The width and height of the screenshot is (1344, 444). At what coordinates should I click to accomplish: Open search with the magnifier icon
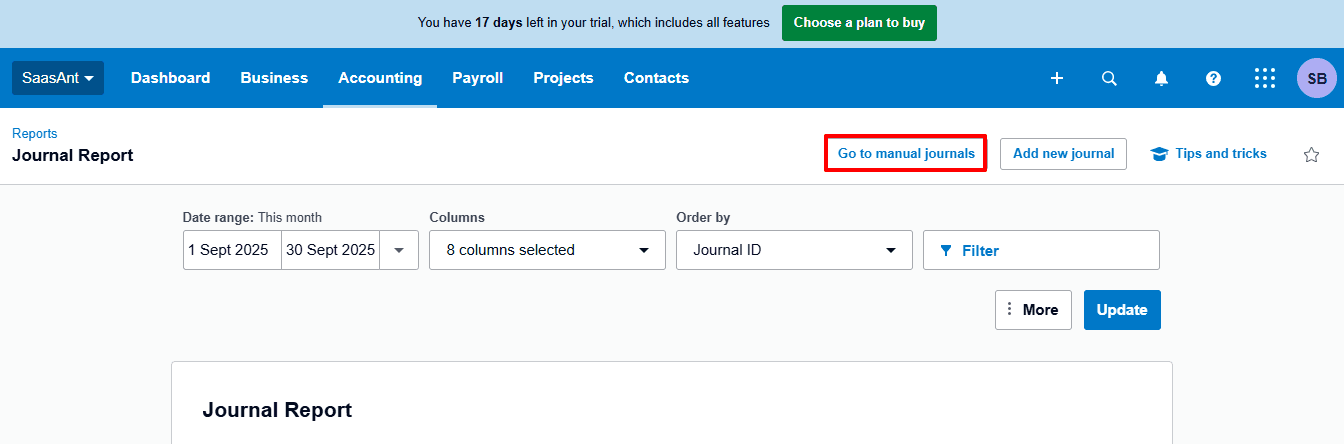(1109, 78)
